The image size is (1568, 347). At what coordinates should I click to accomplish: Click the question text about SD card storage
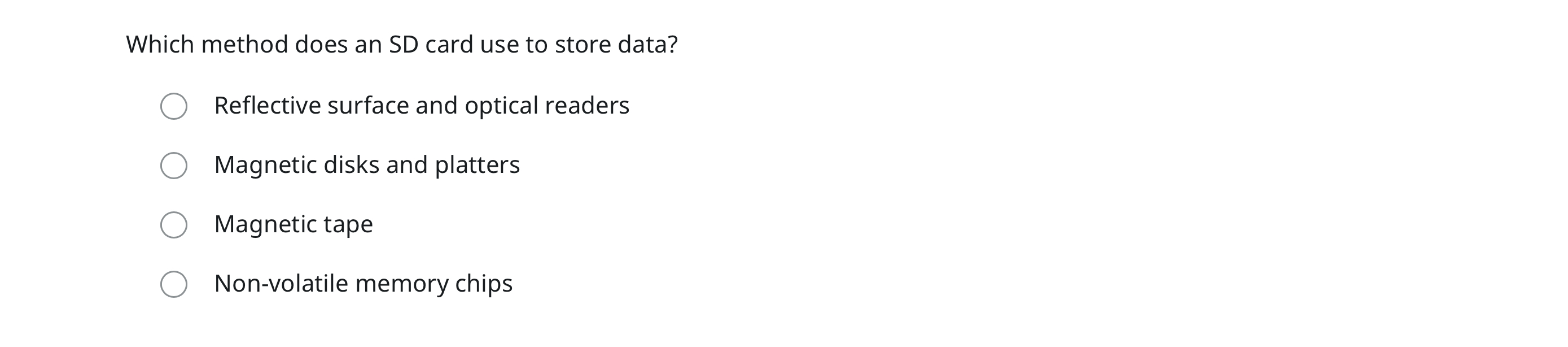point(402,44)
